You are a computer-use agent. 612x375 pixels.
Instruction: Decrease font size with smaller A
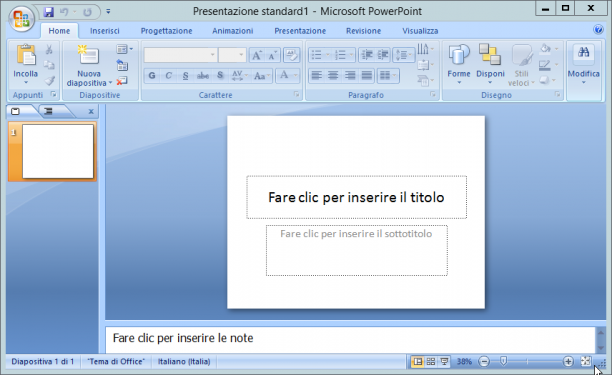[272, 55]
